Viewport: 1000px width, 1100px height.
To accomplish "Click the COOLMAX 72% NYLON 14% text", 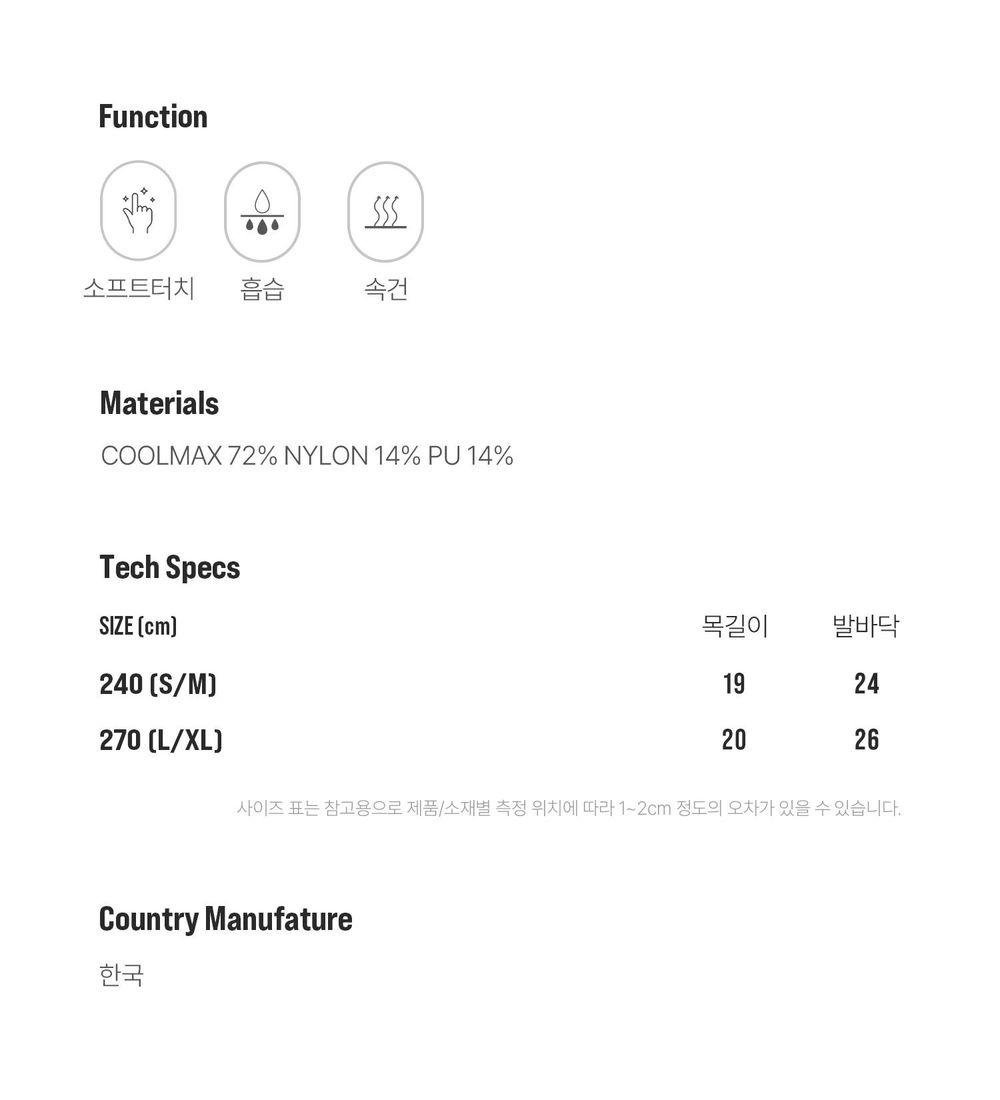I will 260,456.
